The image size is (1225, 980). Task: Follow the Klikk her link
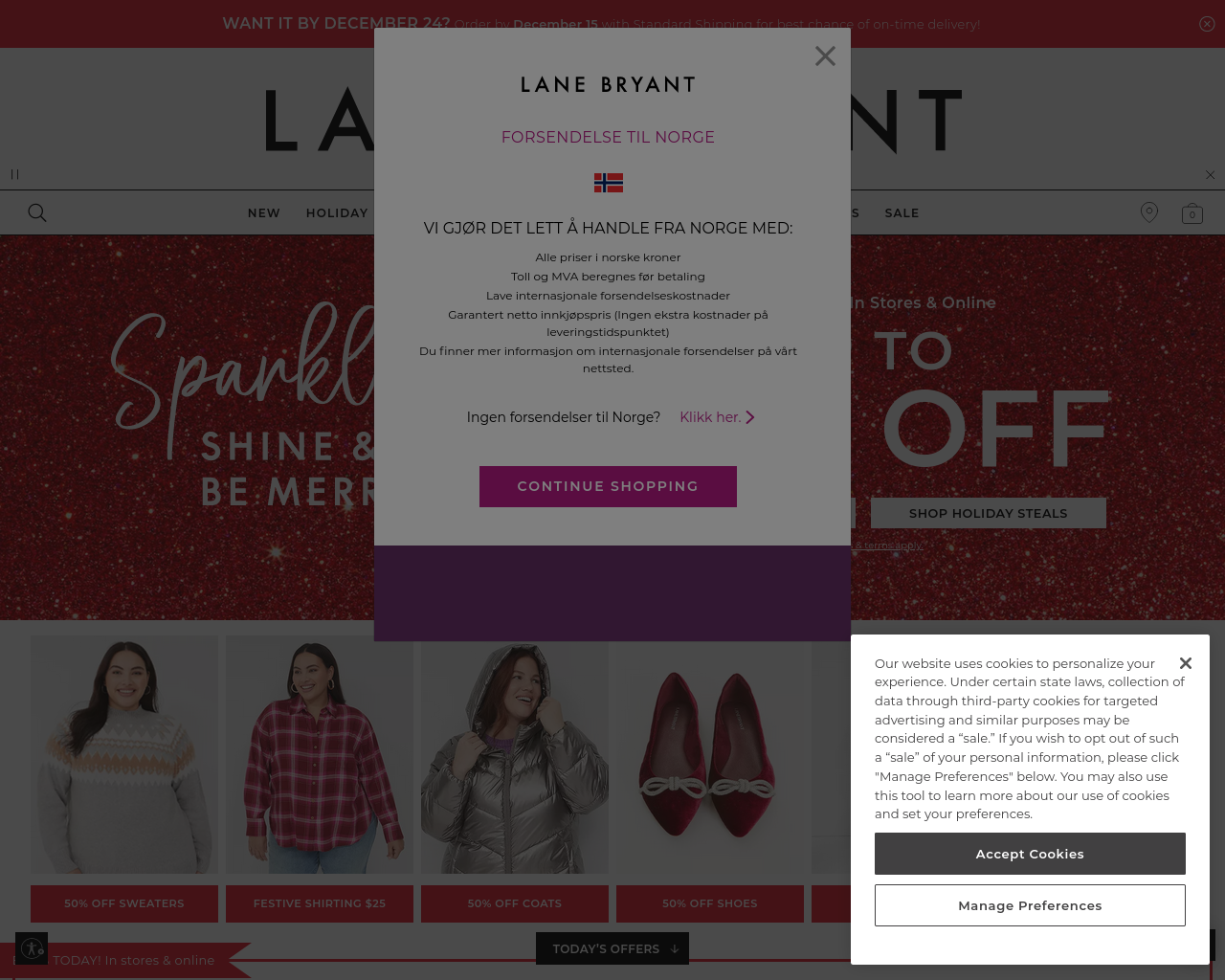(x=717, y=417)
